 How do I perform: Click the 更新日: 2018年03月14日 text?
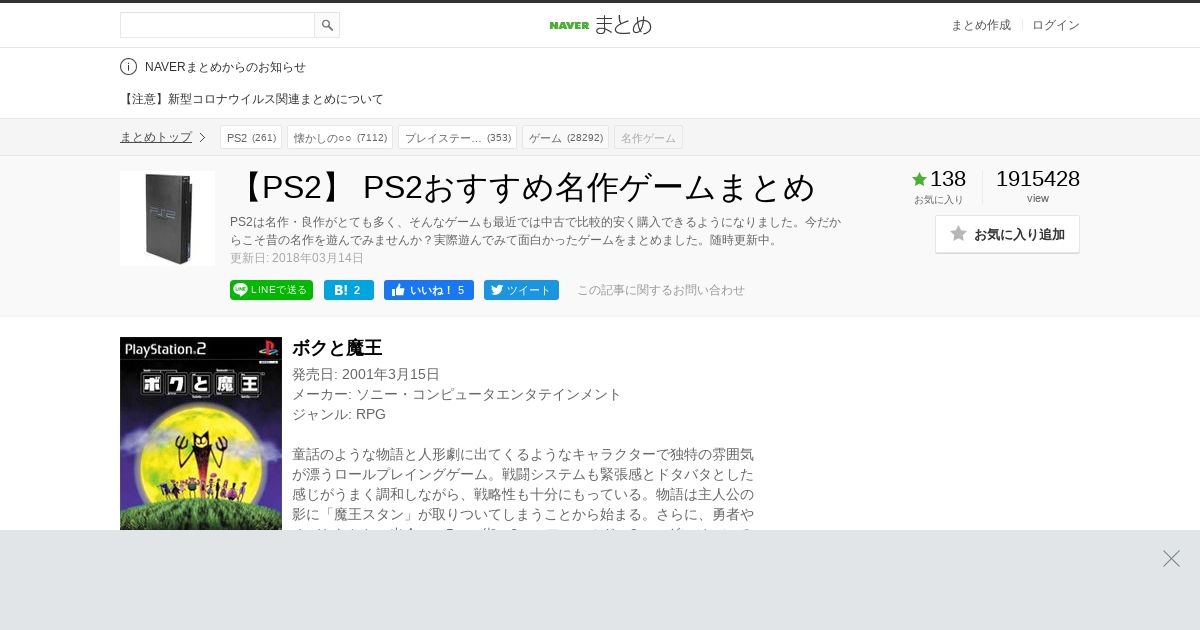(297, 258)
